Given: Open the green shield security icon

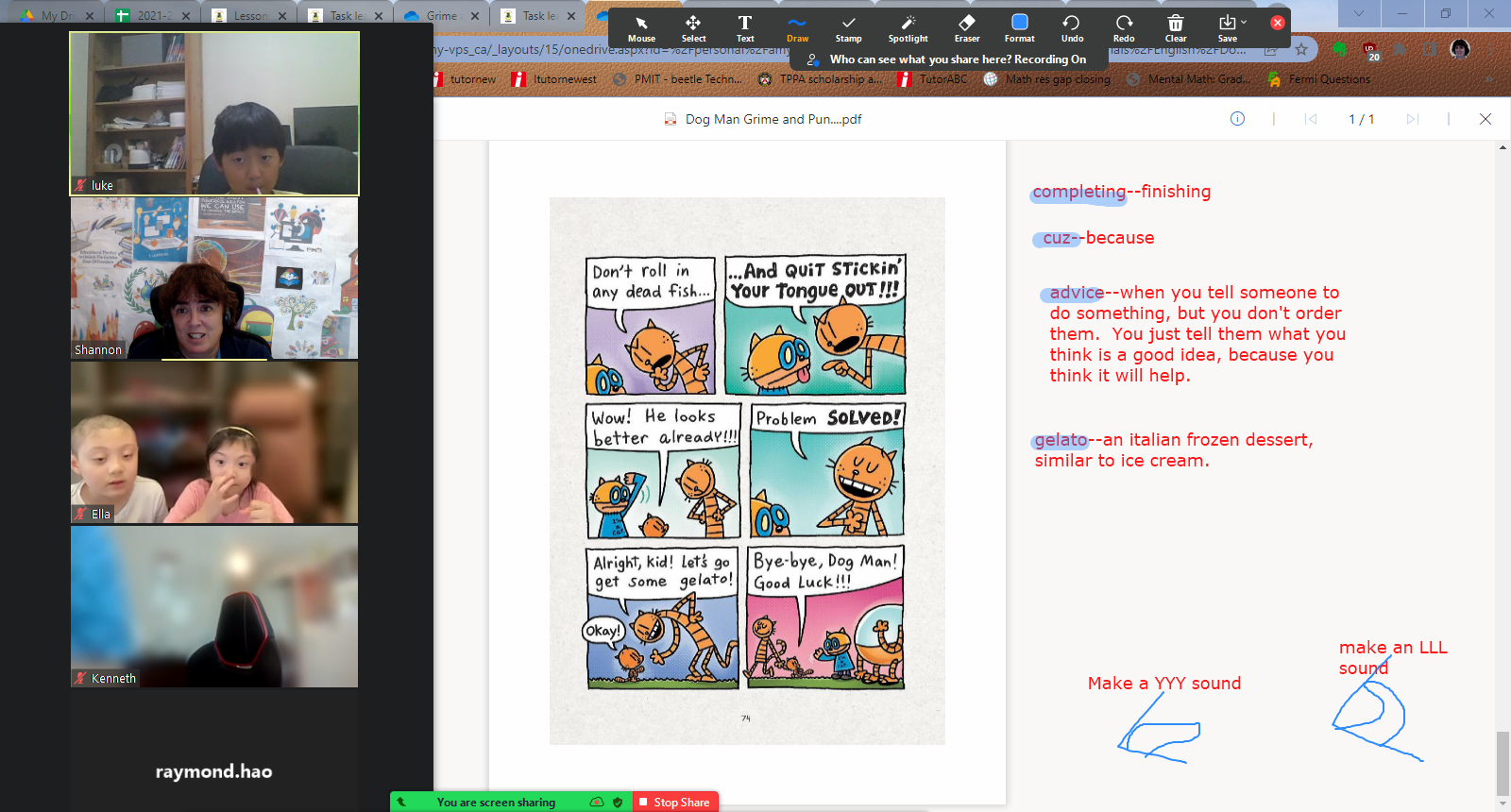Looking at the screenshot, I should [618, 802].
